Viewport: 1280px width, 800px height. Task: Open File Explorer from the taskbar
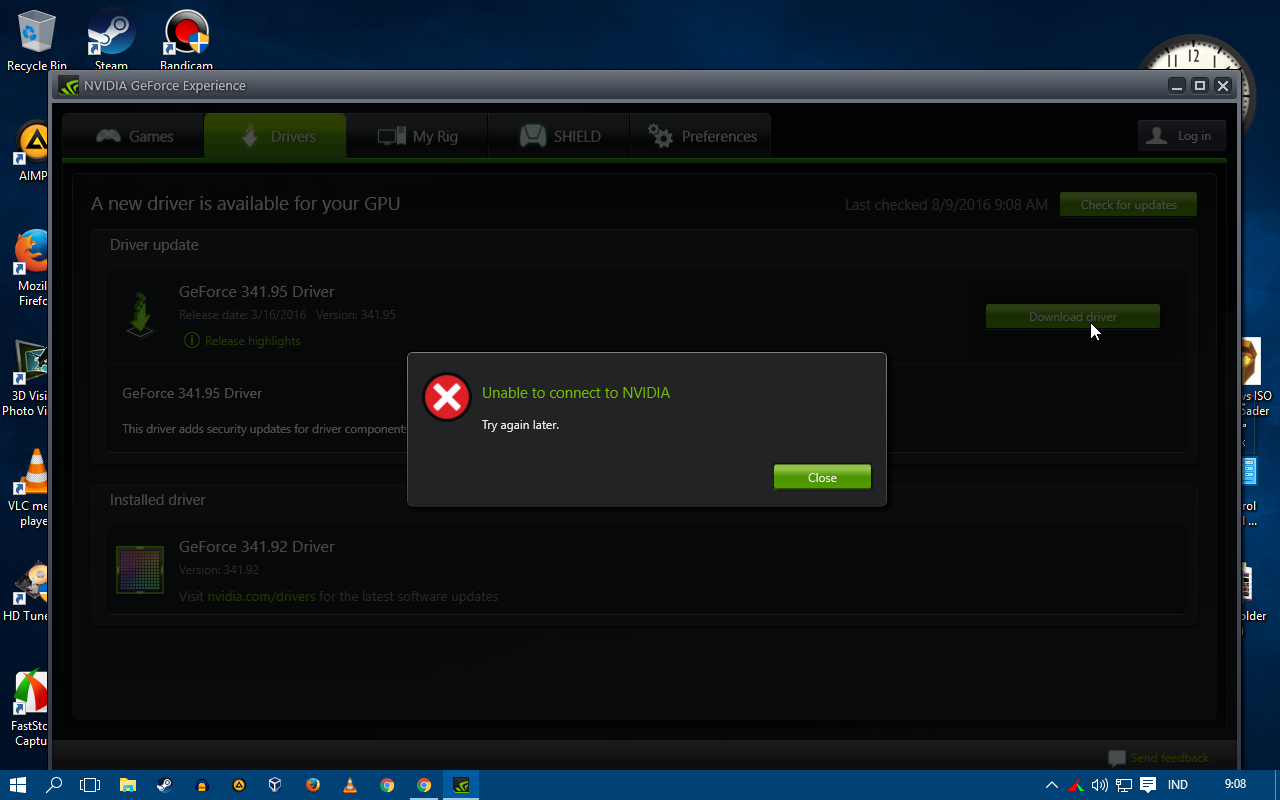128,785
